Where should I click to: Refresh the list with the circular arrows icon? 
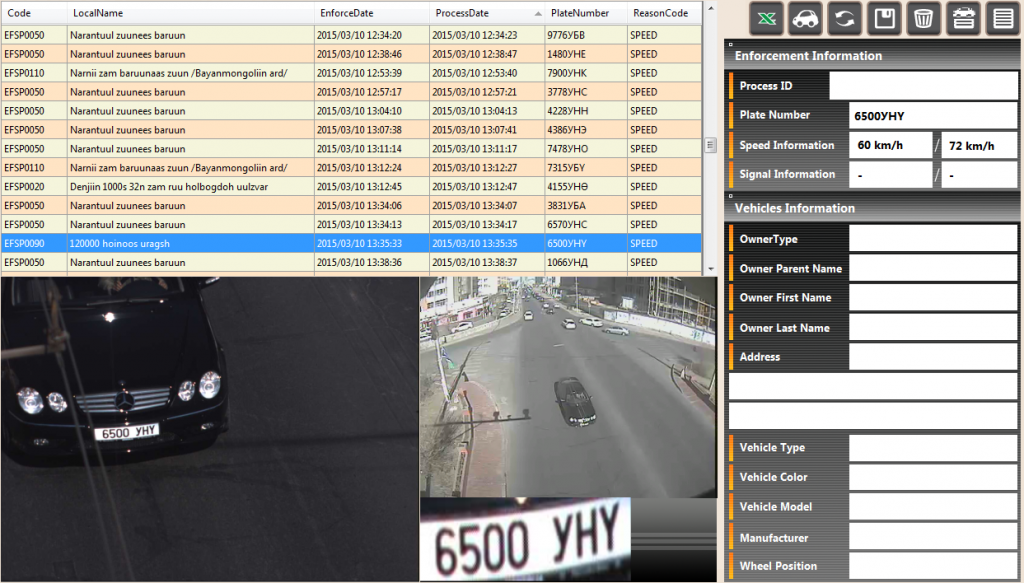click(x=845, y=19)
